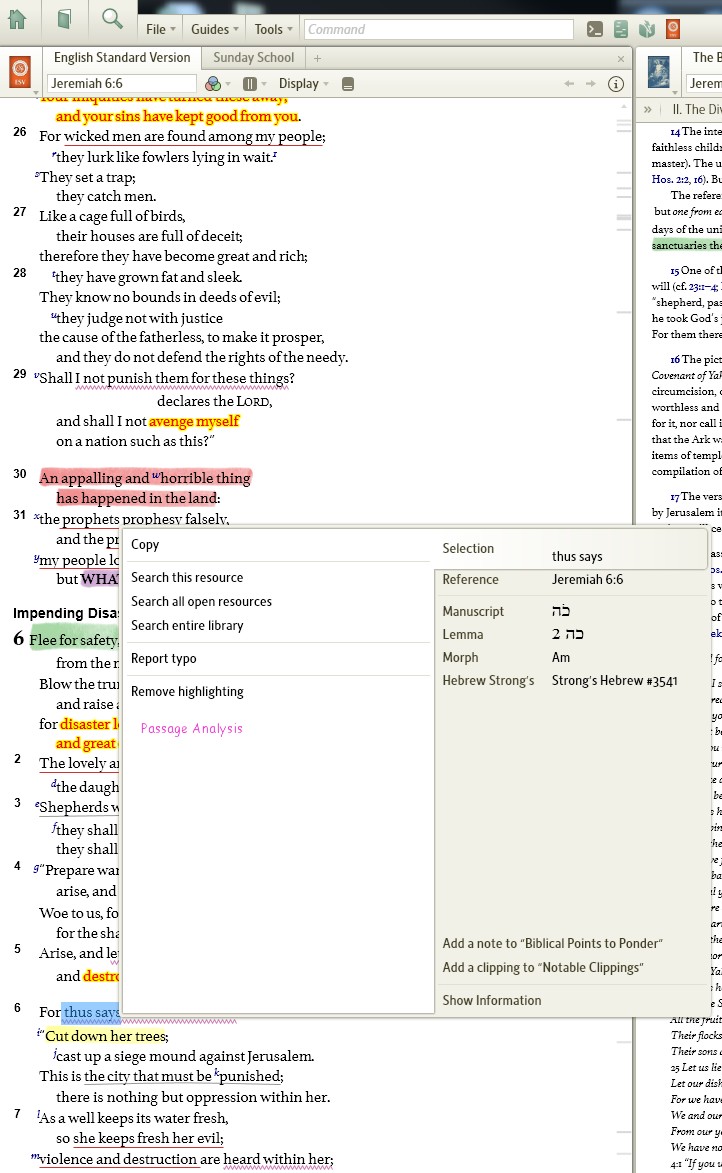
Task: Select the Morph Am row
Action: tap(572, 658)
